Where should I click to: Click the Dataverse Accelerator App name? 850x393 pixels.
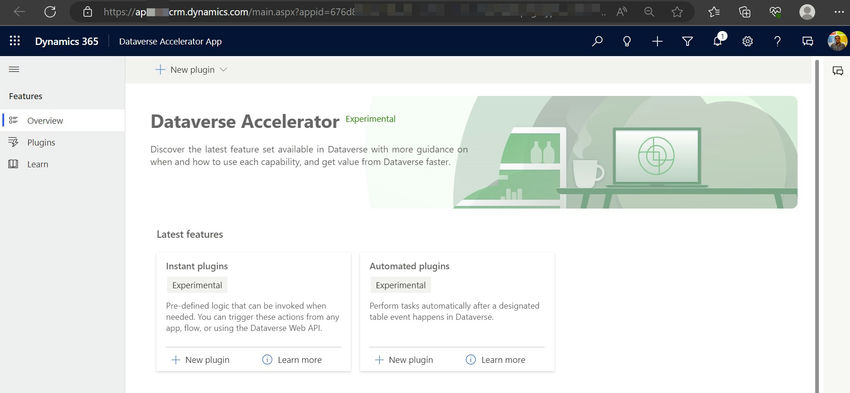(x=170, y=41)
